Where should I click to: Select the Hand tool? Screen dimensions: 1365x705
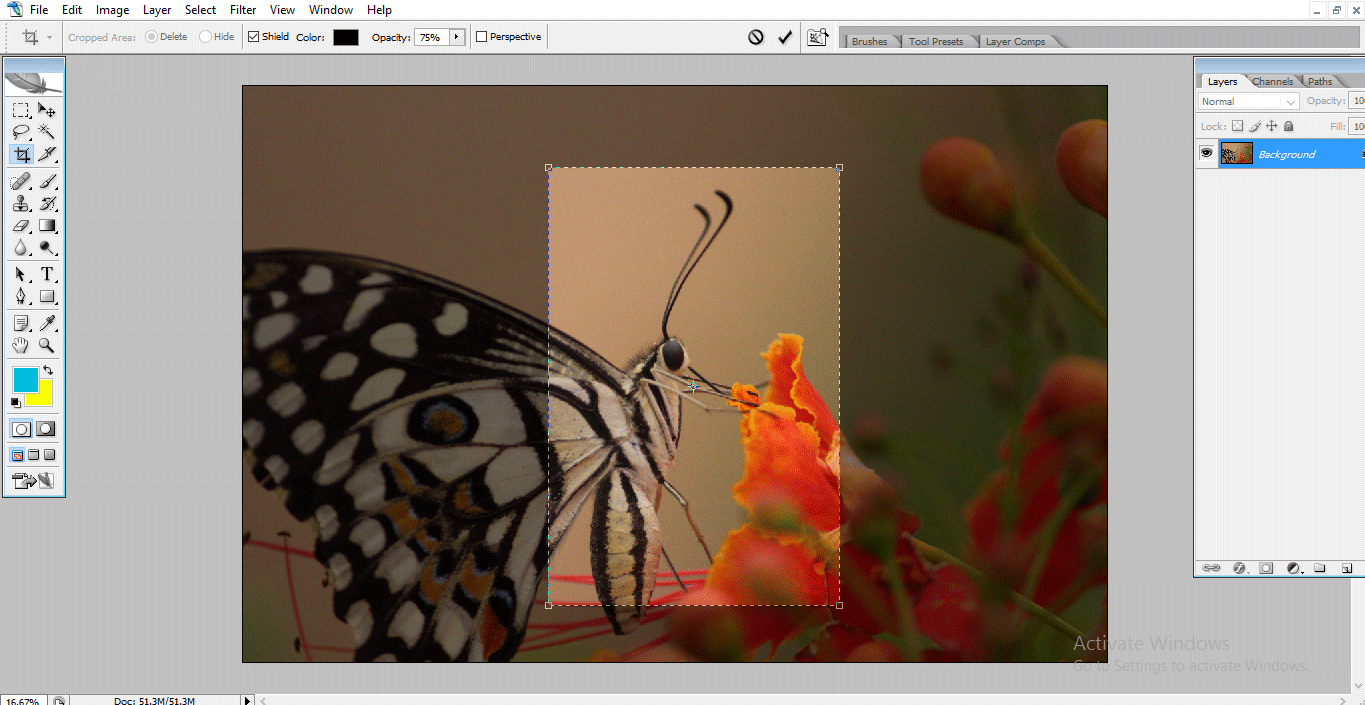click(x=21, y=345)
